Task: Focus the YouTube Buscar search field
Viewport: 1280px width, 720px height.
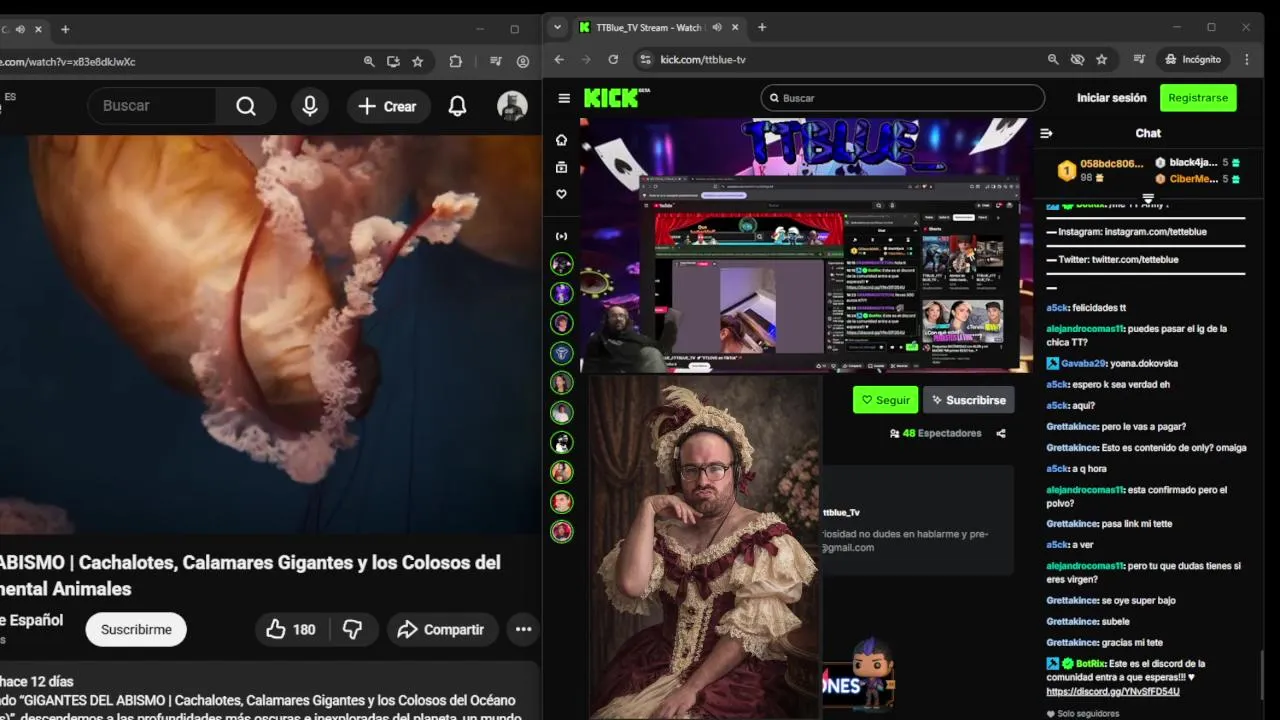Action: [x=152, y=106]
